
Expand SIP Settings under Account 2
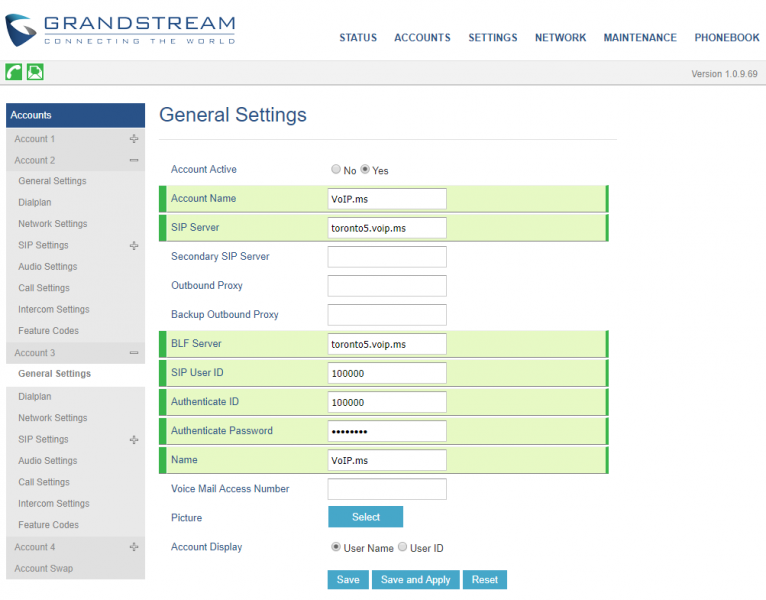point(134,245)
